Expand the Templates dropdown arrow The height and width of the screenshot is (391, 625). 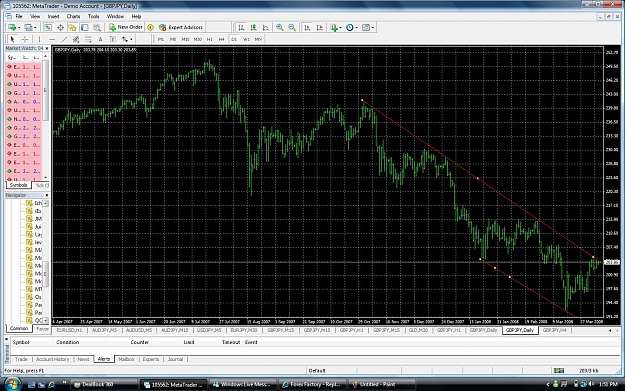coord(373,28)
